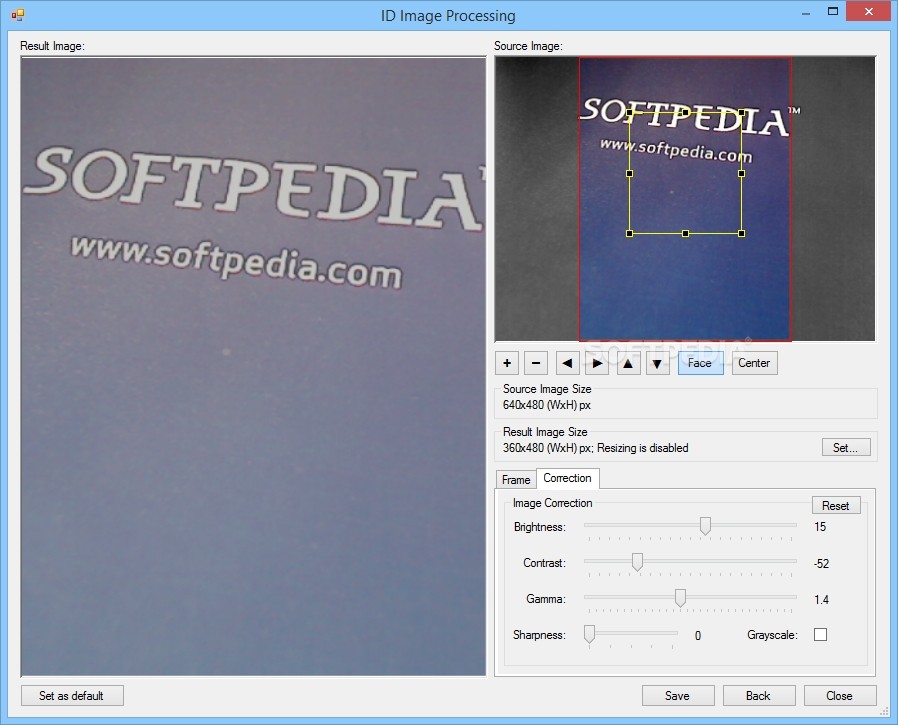Viewport: 898px width, 725px height.
Task: Click the Center button
Action: tap(754, 363)
